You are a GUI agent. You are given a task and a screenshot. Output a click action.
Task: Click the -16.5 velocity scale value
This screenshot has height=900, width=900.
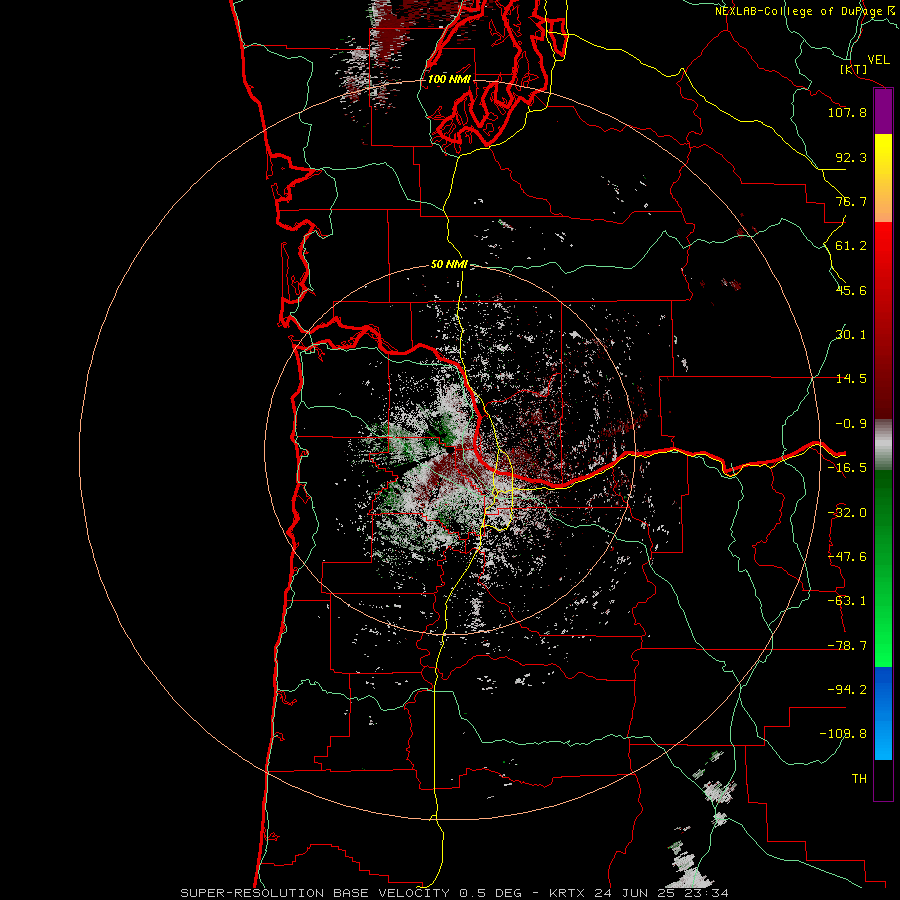tap(847, 468)
